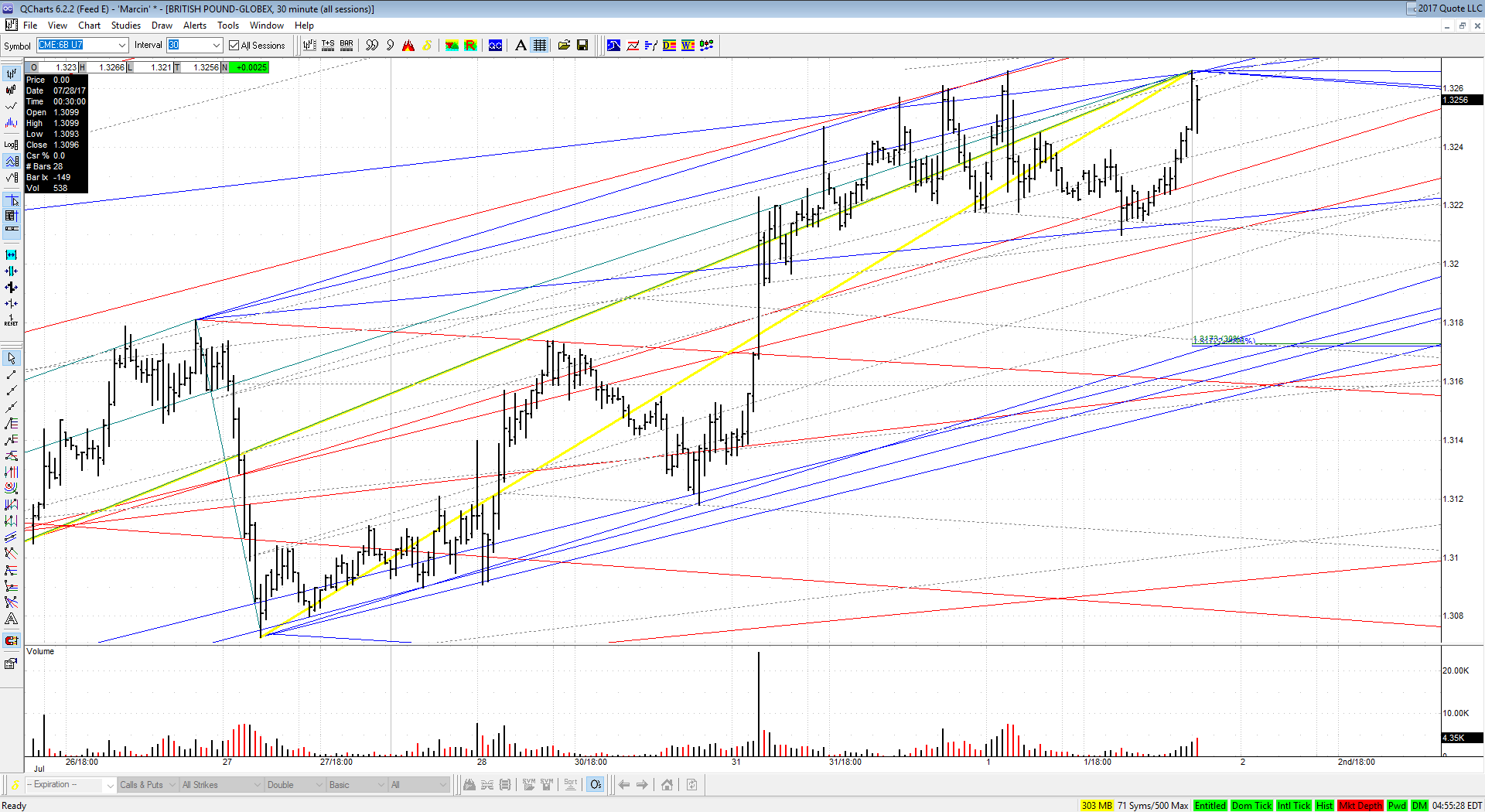
Task: Click the Sort button in options toolbar
Action: pos(571,784)
